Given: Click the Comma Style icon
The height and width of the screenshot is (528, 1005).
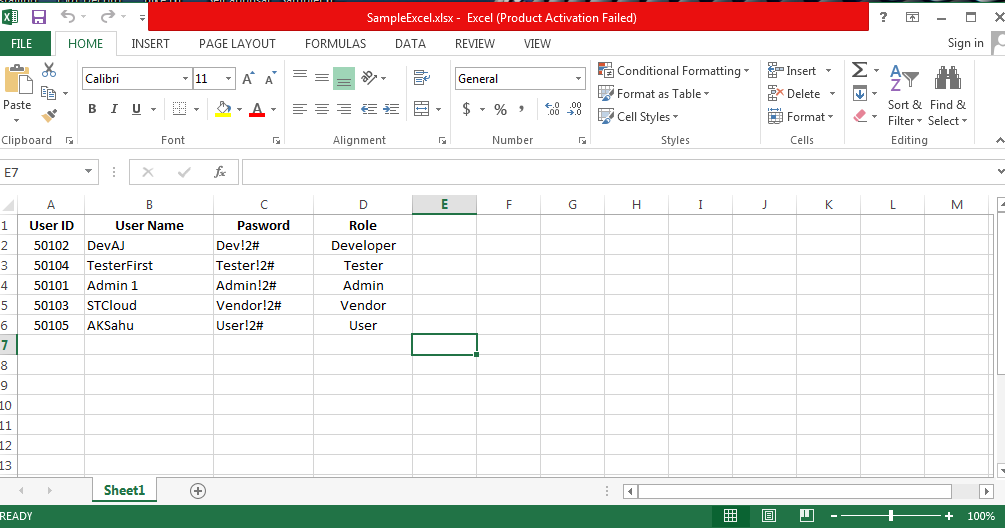Looking at the screenshot, I should pos(522,109).
